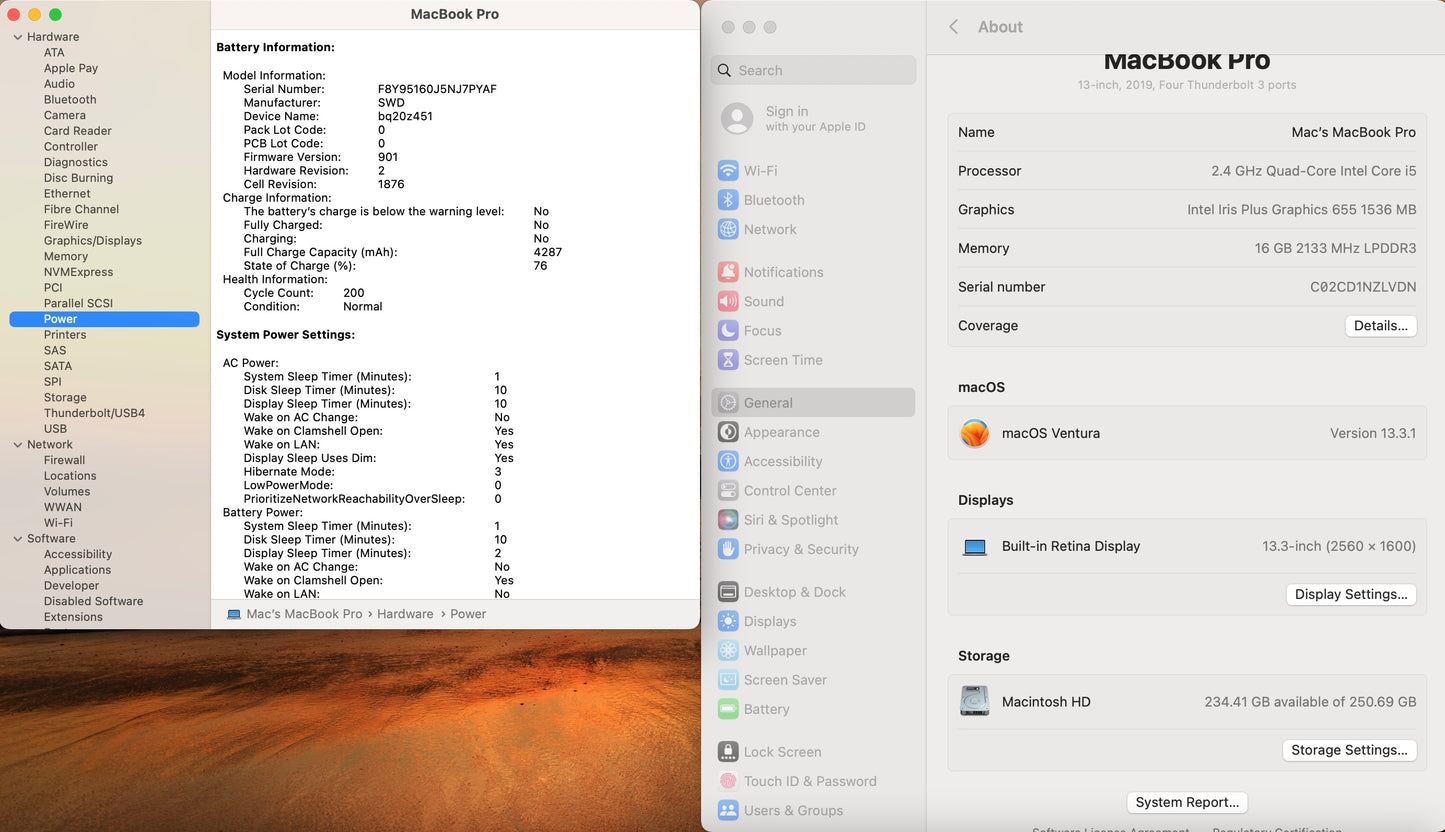This screenshot has width=1445, height=832.
Task: Go back using the About back chevron
Action: tap(953, 27)
